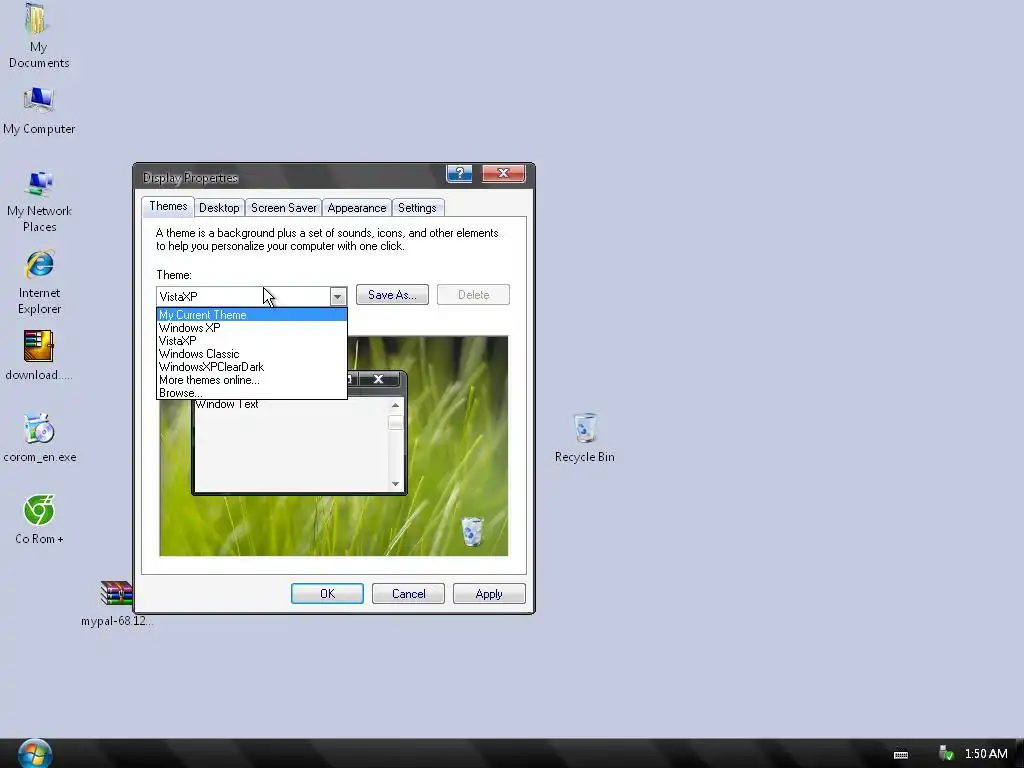Click the OK button
This screenshot has width=1024, height=768.
tap(327, 594)
